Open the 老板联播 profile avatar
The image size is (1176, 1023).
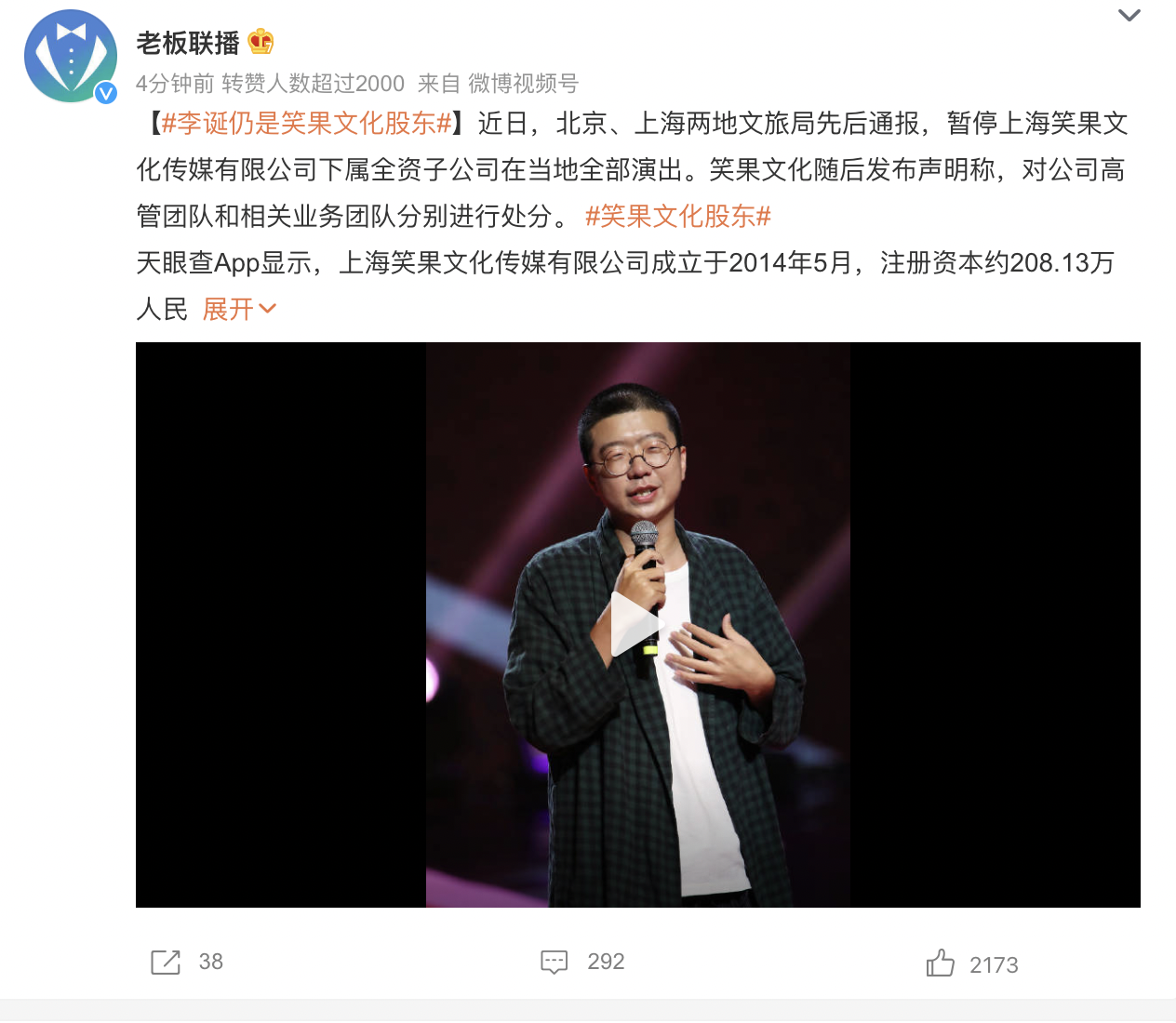pos(71,56)
